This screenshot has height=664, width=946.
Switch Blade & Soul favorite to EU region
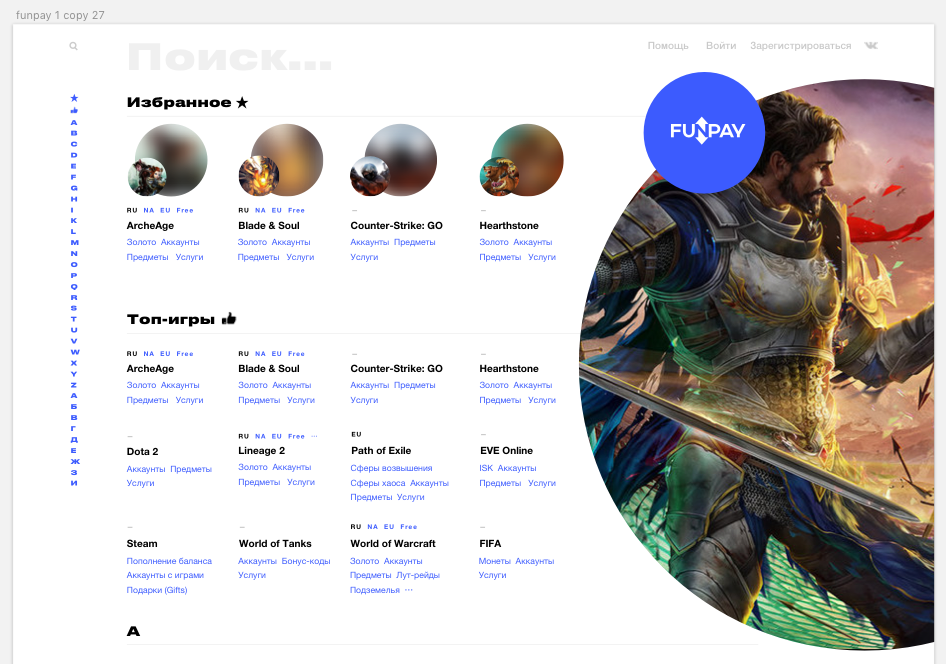[277, 211]
